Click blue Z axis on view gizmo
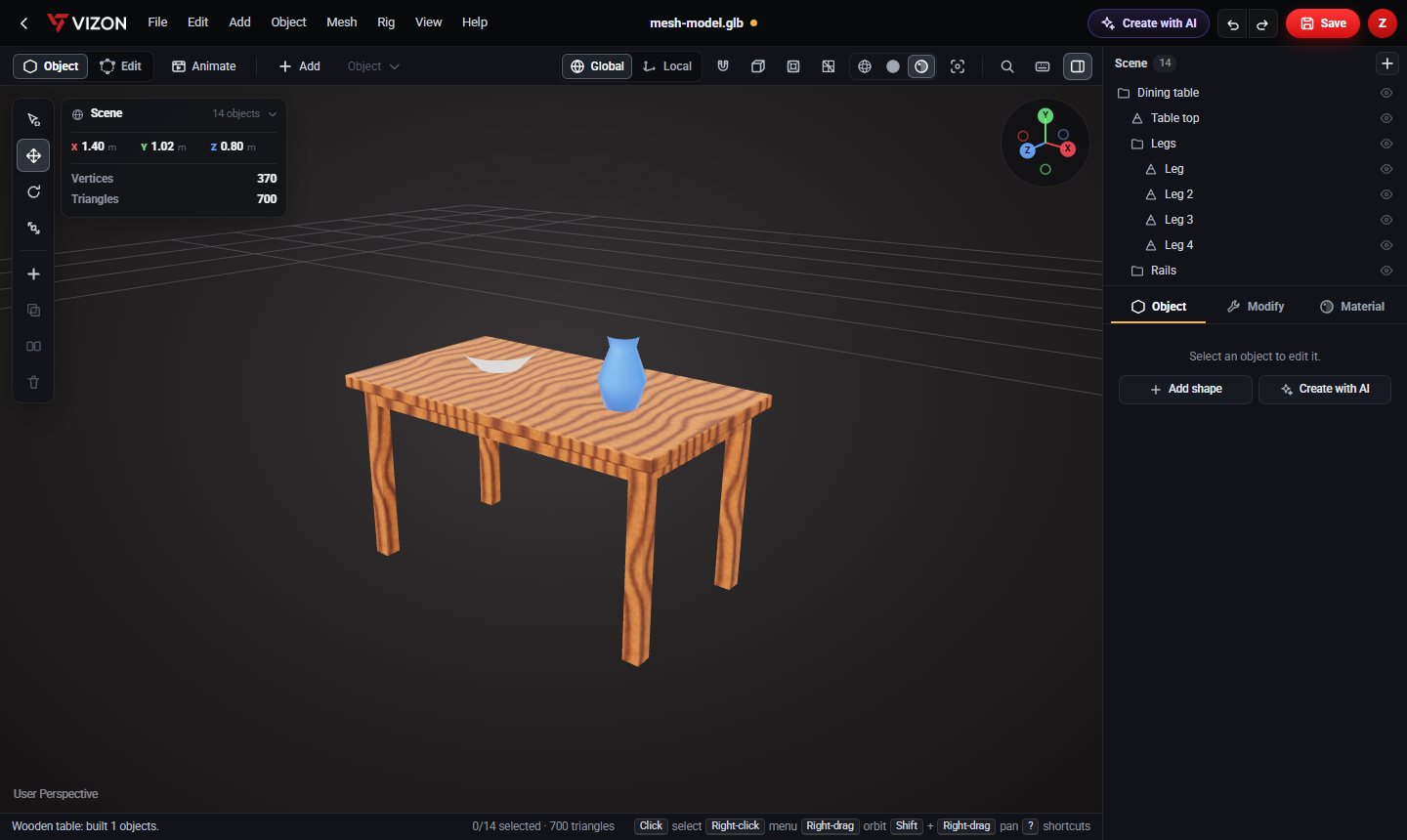This screenshot has height=840, width=1407. (x=1027, y=150)
